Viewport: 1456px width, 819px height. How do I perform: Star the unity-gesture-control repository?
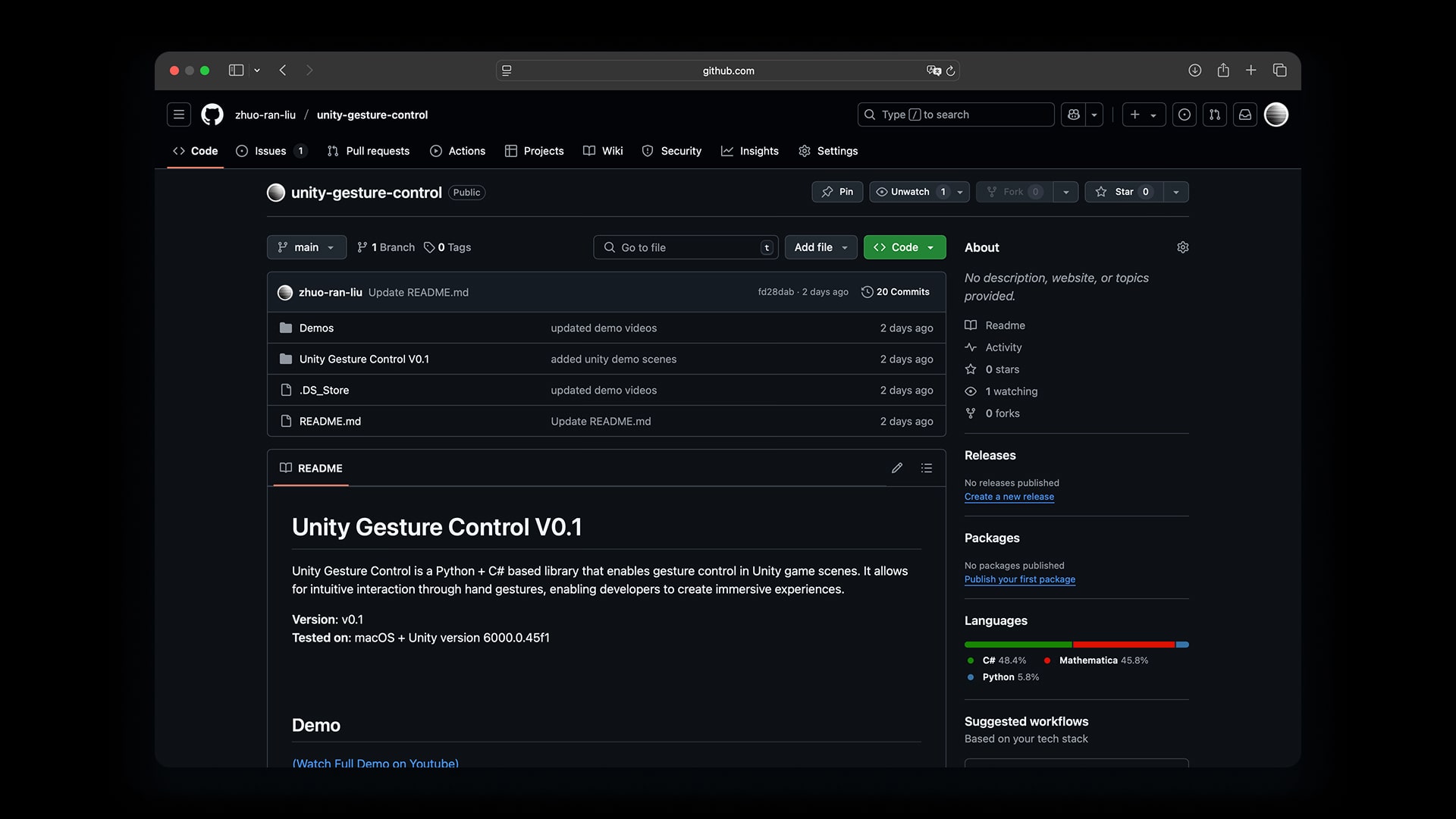pos(1124,192)
